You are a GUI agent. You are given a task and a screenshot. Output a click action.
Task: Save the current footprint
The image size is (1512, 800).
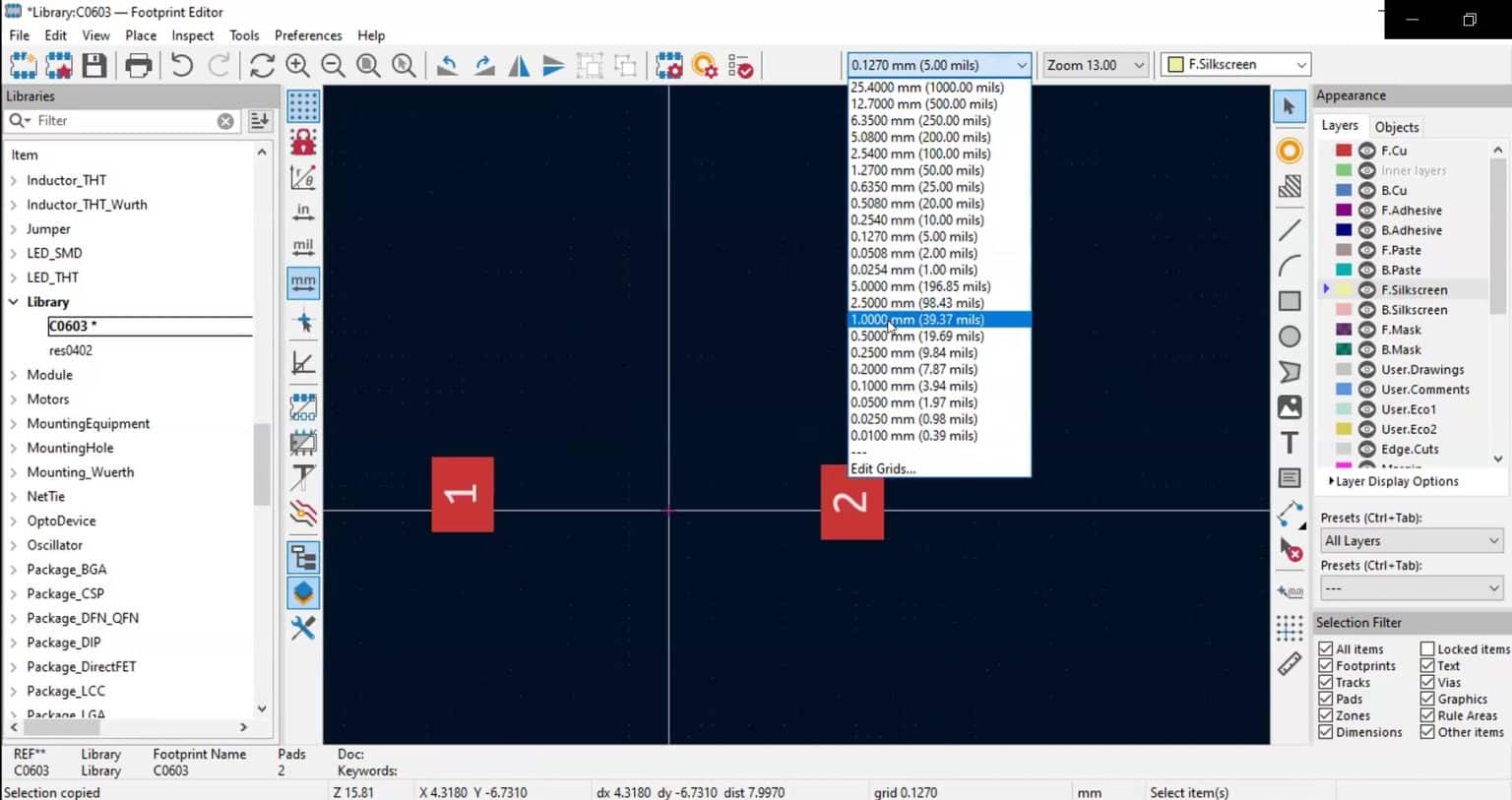(x=93, y=64)
